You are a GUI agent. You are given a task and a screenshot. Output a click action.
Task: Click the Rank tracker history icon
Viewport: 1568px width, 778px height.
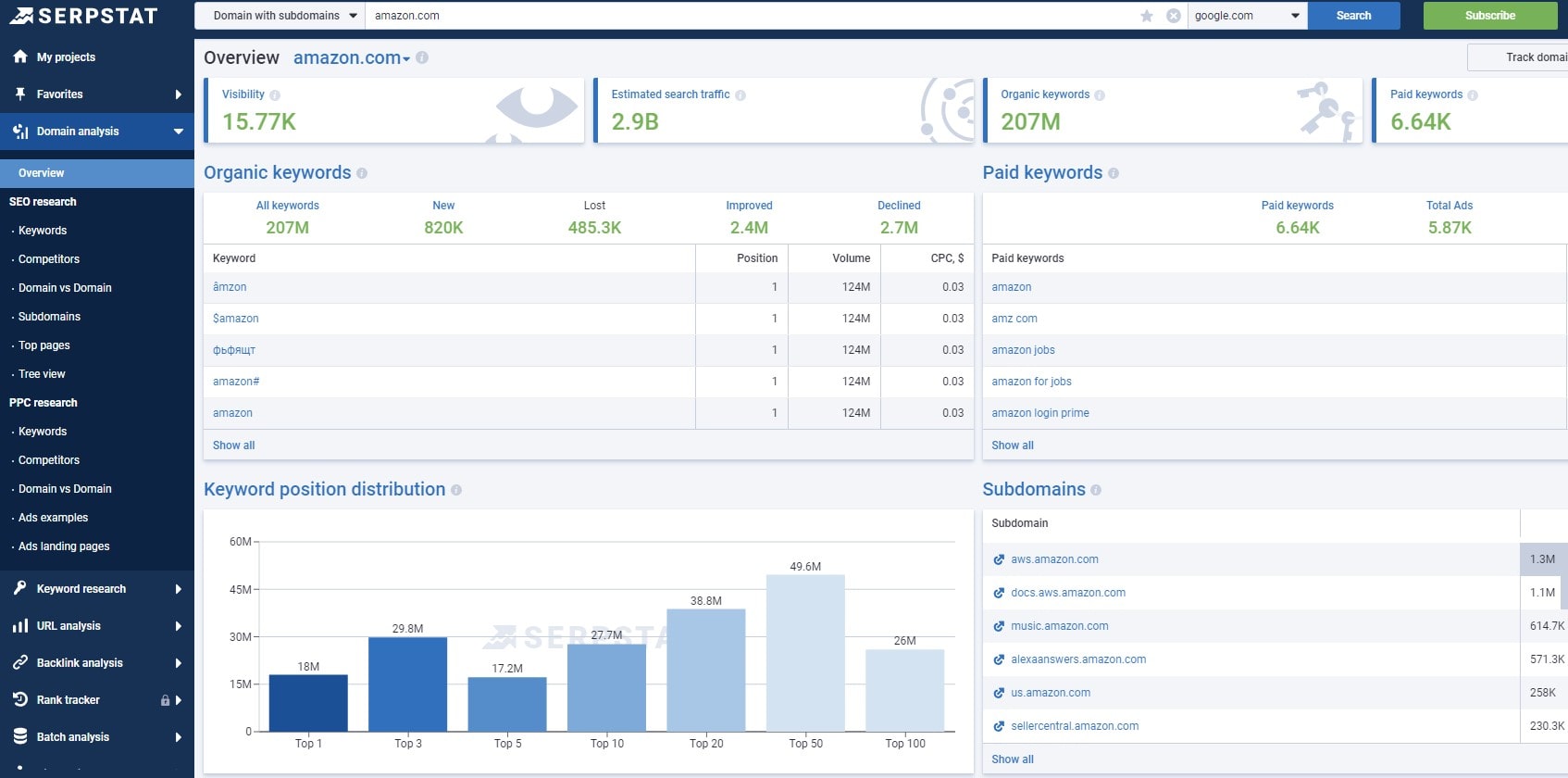(x=20, y=699)
